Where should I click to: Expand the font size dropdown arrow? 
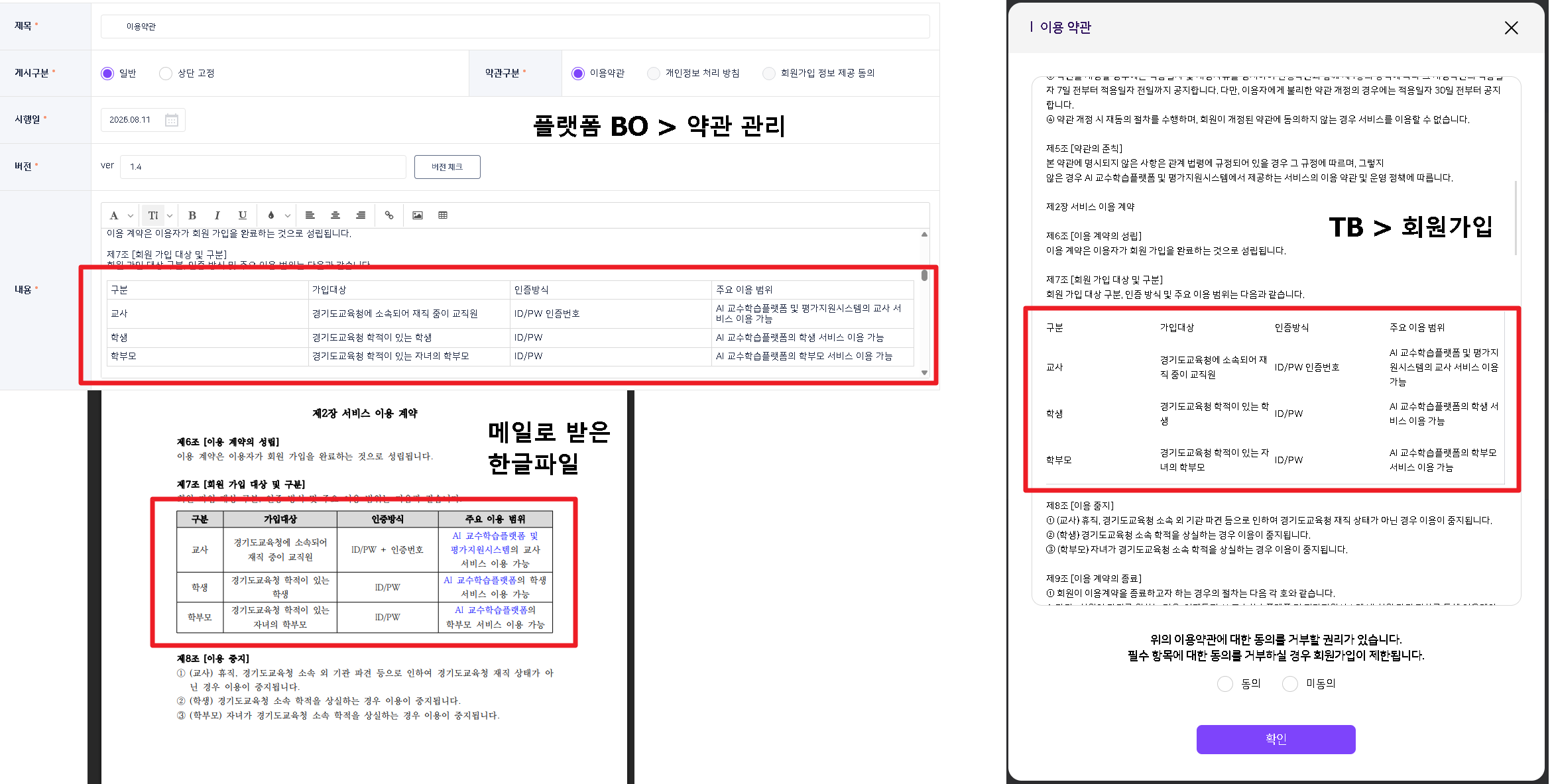point(170,215)
